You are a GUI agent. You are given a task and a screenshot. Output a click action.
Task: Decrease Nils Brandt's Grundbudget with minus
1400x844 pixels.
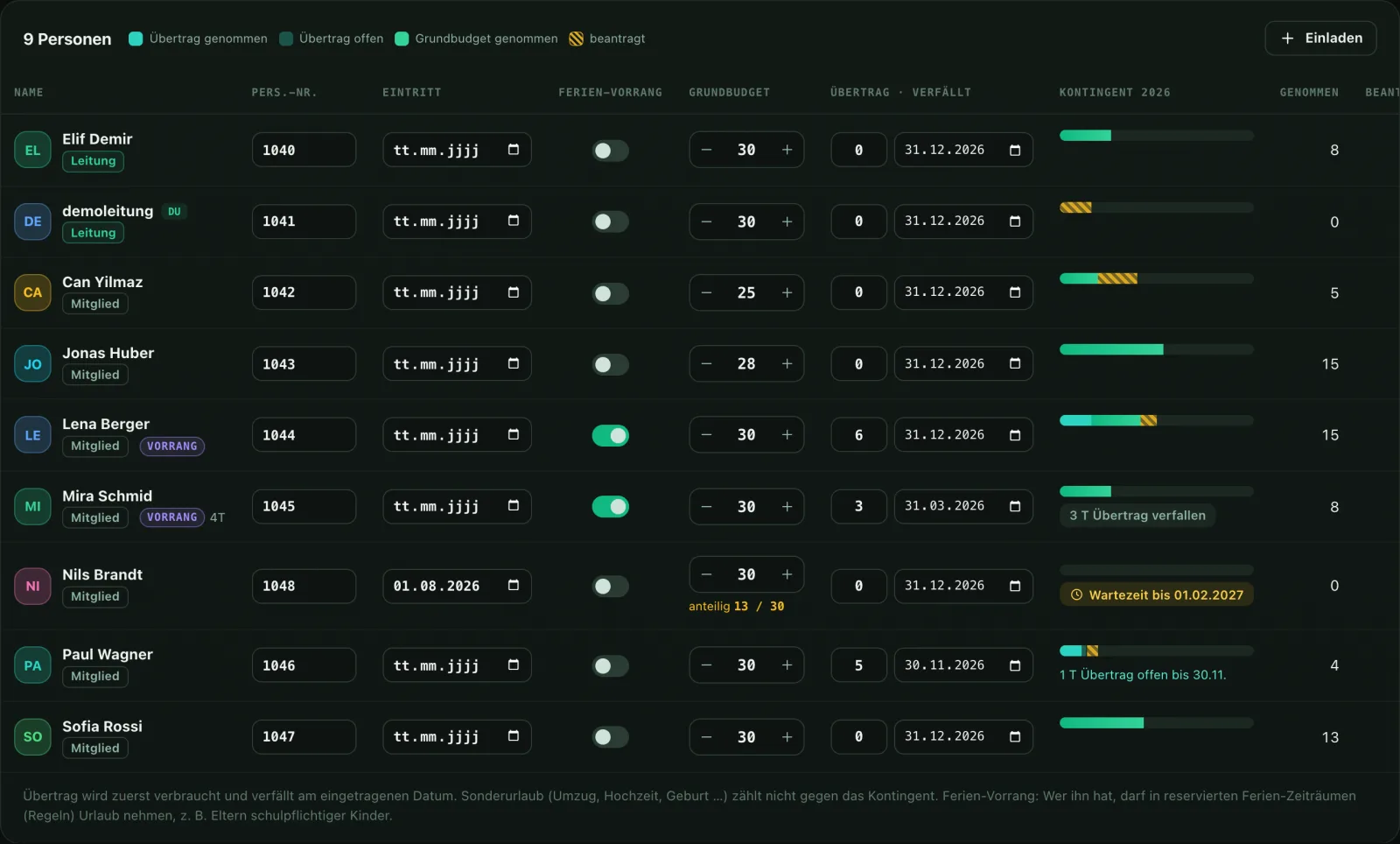click(x=706, y=574)
